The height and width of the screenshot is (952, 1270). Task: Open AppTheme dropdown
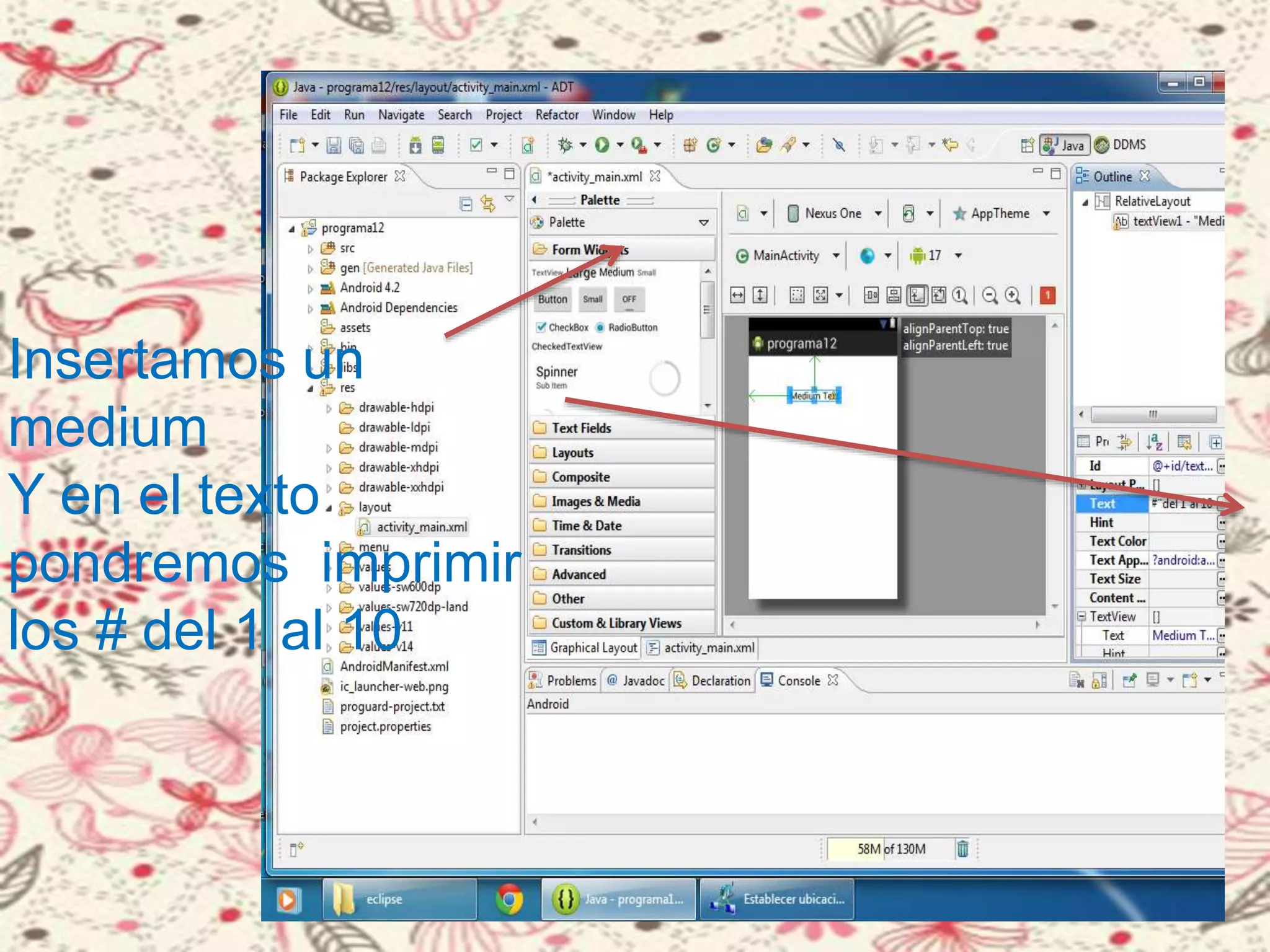pyautogui.click(x=1001, y=214)
